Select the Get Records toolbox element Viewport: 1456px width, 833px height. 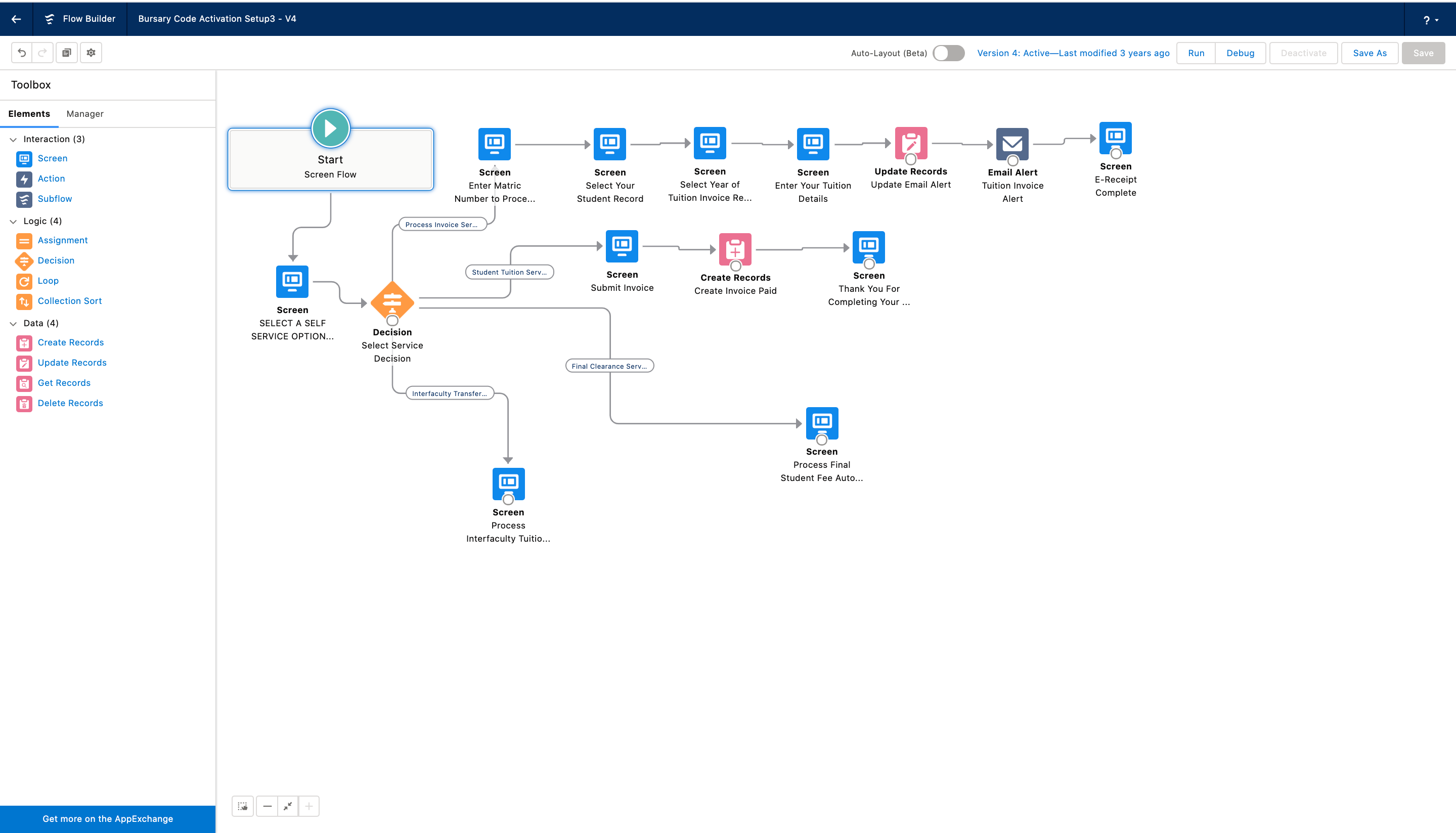[53, 383]
